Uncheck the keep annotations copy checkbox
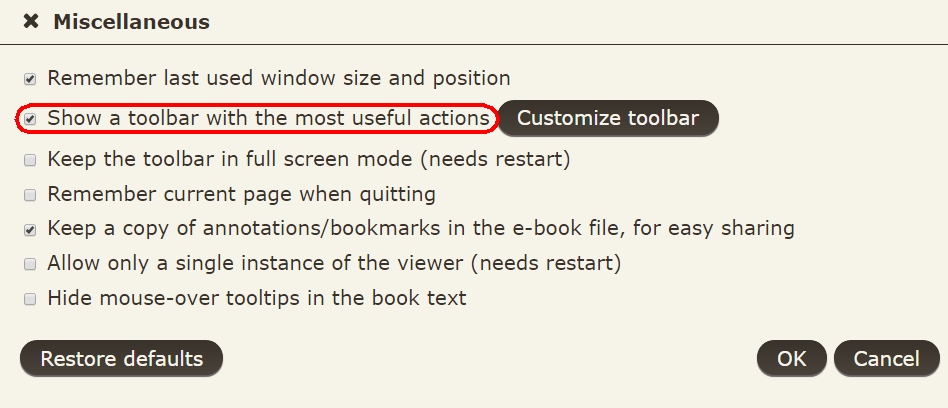 click(x=30, y=229)
